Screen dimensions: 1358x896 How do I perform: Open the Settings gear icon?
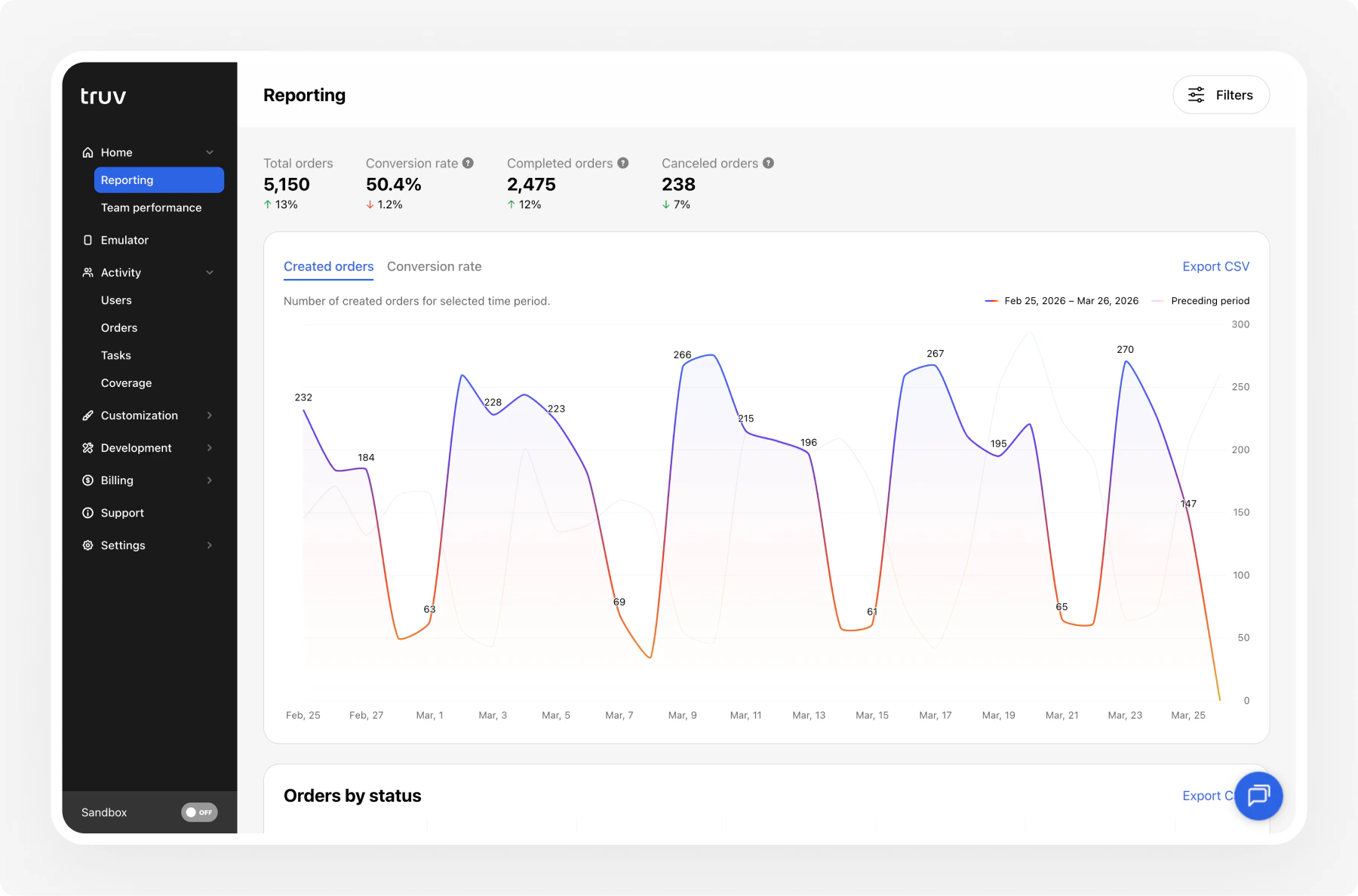[88, 545]
